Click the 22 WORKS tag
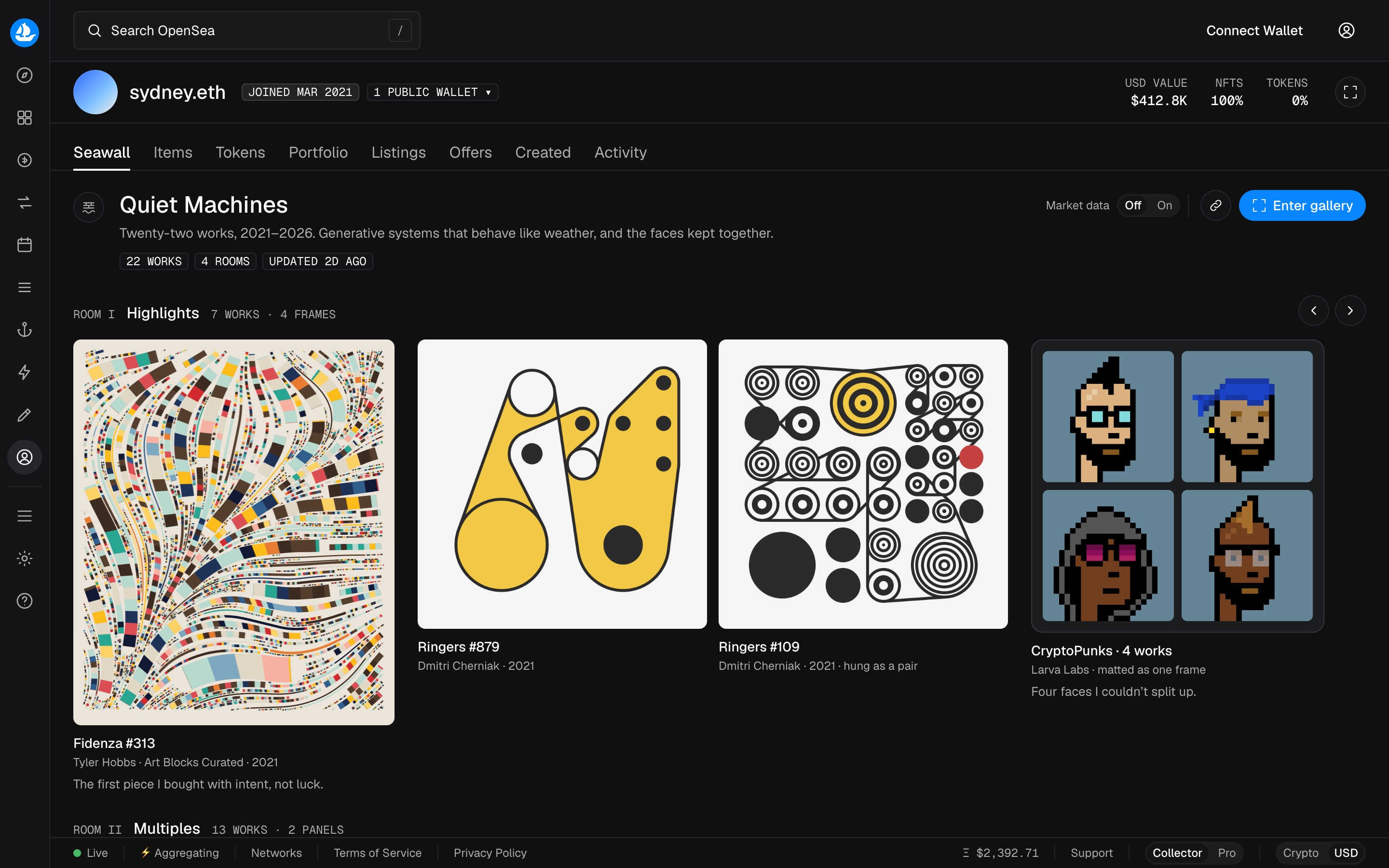Image resolution: width=1389 pixels, height=868 pixels. [x=154, y=261]
